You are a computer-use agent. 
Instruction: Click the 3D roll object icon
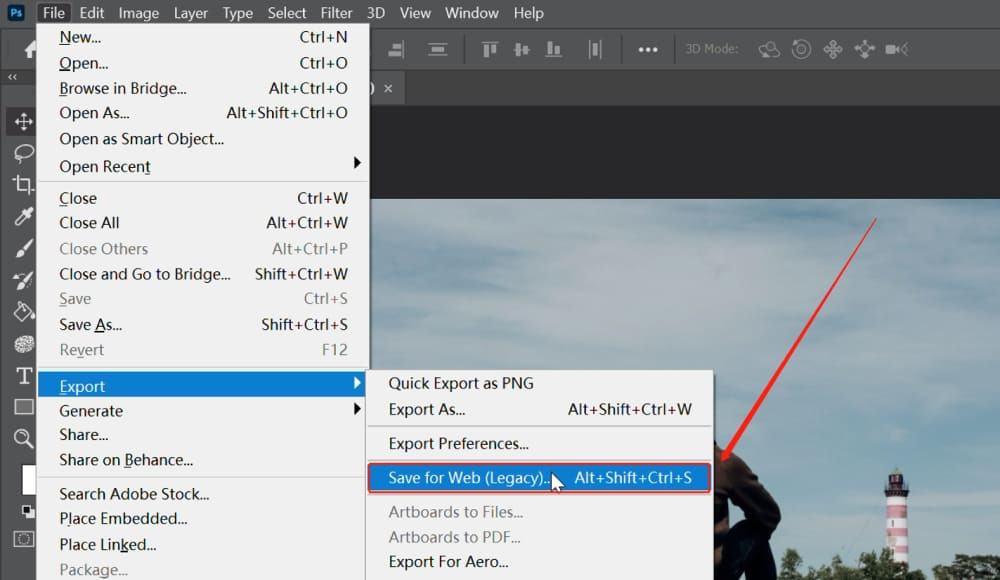tap(801, 49)
